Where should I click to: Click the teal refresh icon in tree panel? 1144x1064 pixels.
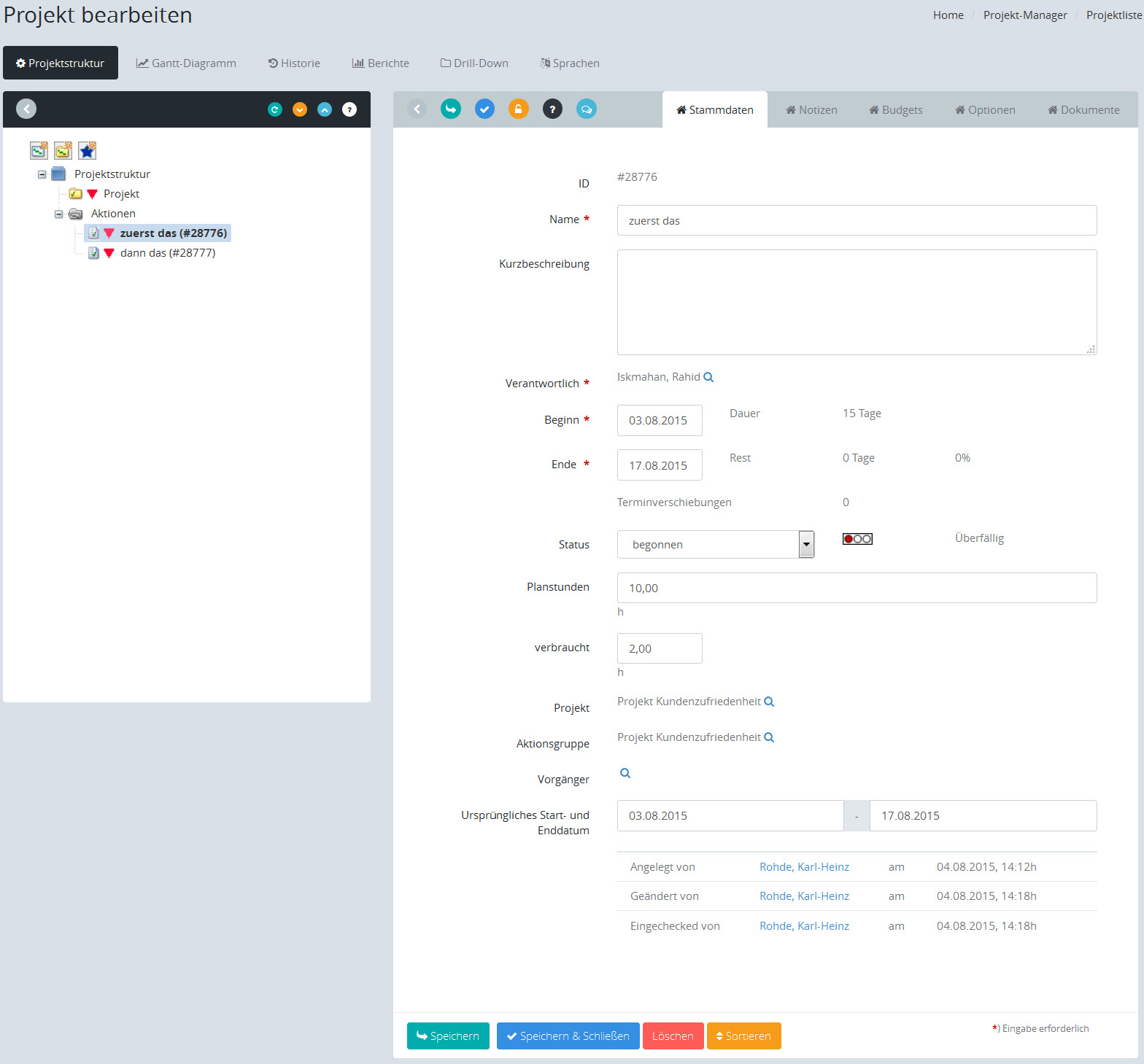click(275, 109)
